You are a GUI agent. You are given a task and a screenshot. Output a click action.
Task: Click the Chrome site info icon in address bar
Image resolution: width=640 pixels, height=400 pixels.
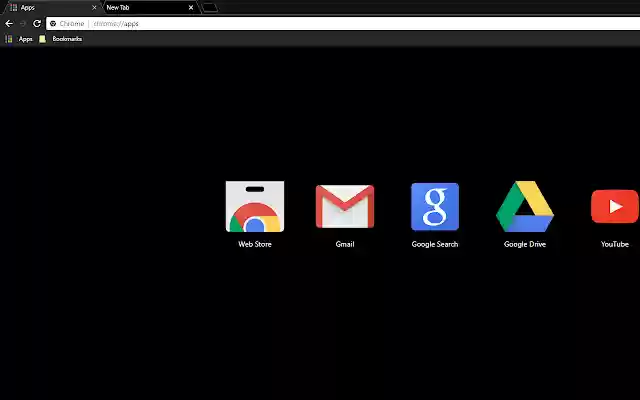[53, 24]
